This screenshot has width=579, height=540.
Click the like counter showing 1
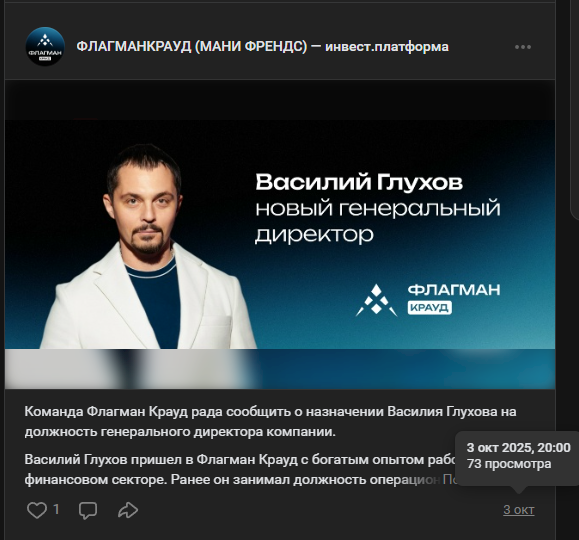tap(56, 509)
